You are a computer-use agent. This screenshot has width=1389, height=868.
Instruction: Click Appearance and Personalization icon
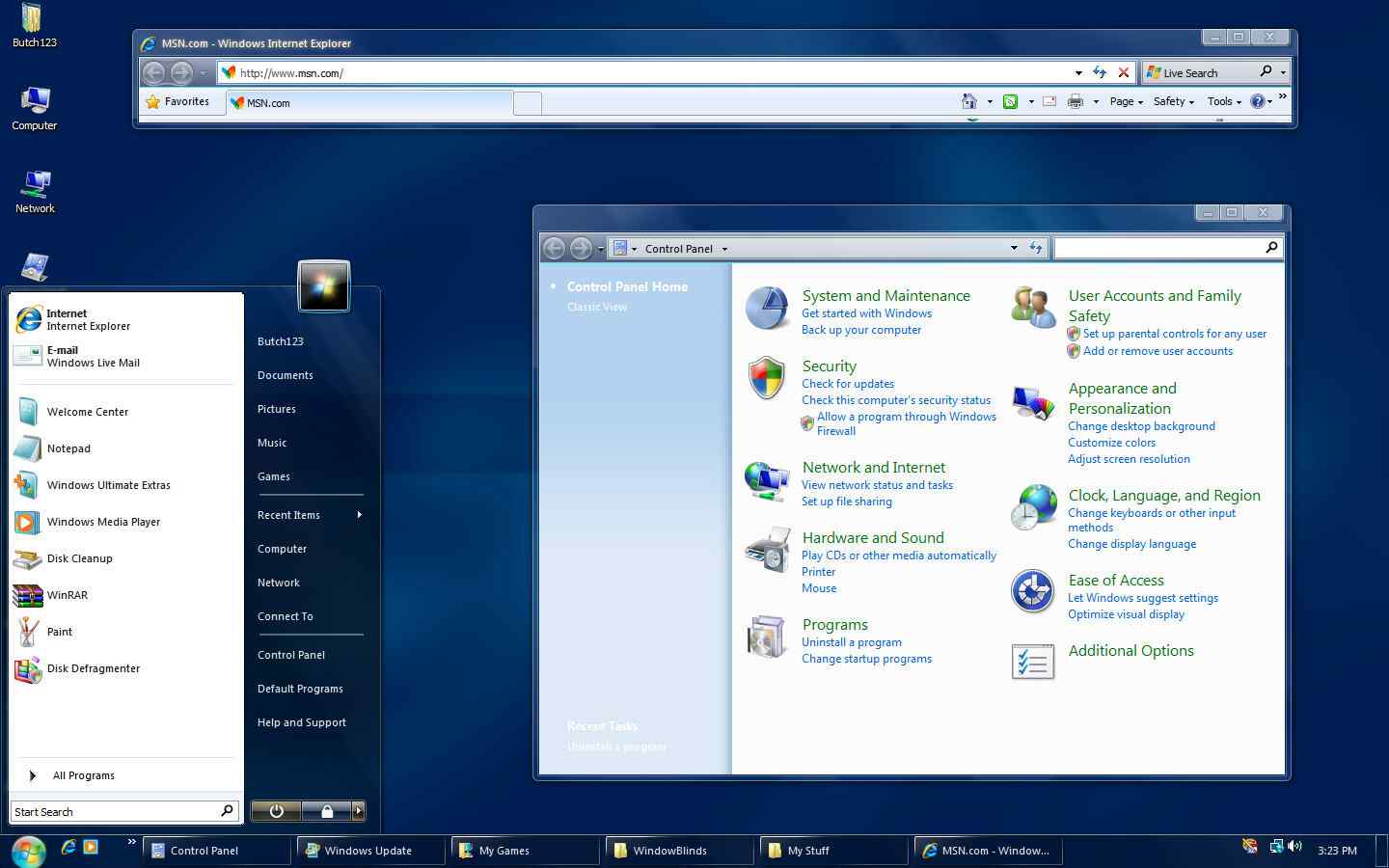[x=1033, y=402]
